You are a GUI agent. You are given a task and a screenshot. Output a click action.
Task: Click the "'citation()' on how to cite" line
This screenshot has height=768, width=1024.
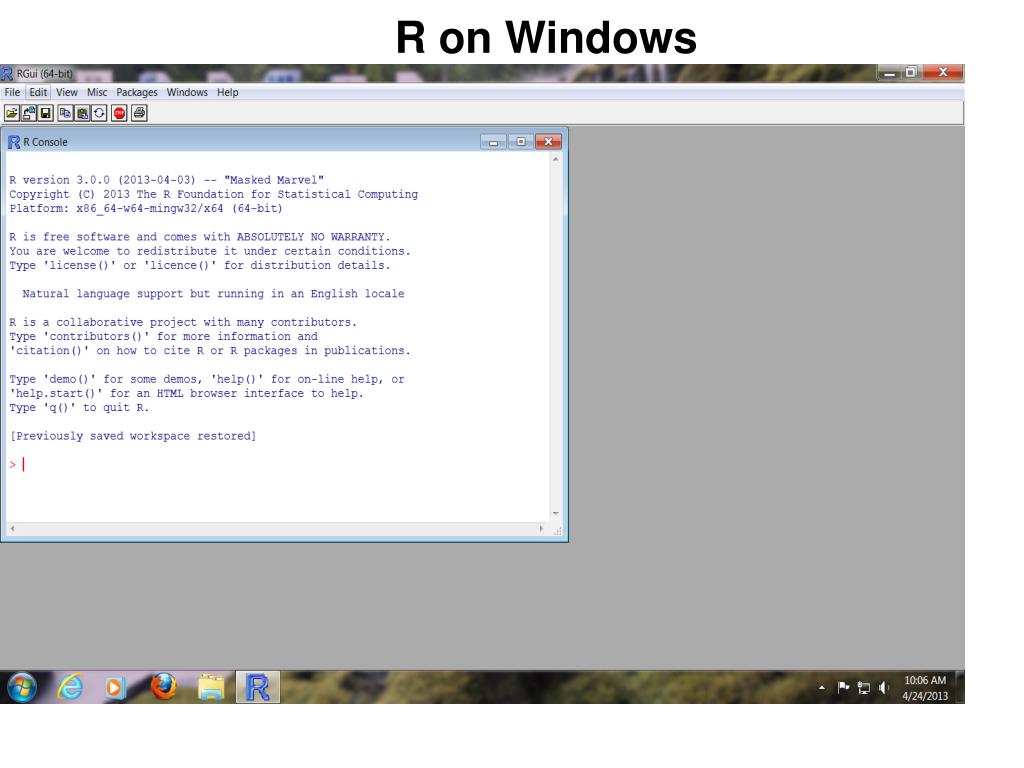click(210, 351)
